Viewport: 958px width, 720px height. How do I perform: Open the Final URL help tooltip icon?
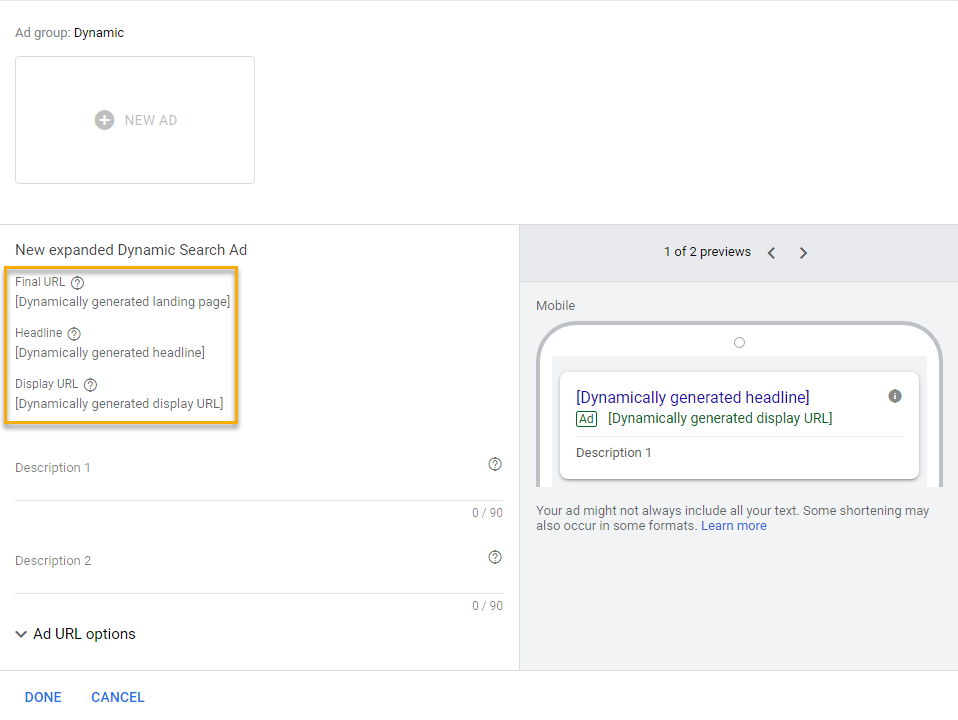click(78, 283)
